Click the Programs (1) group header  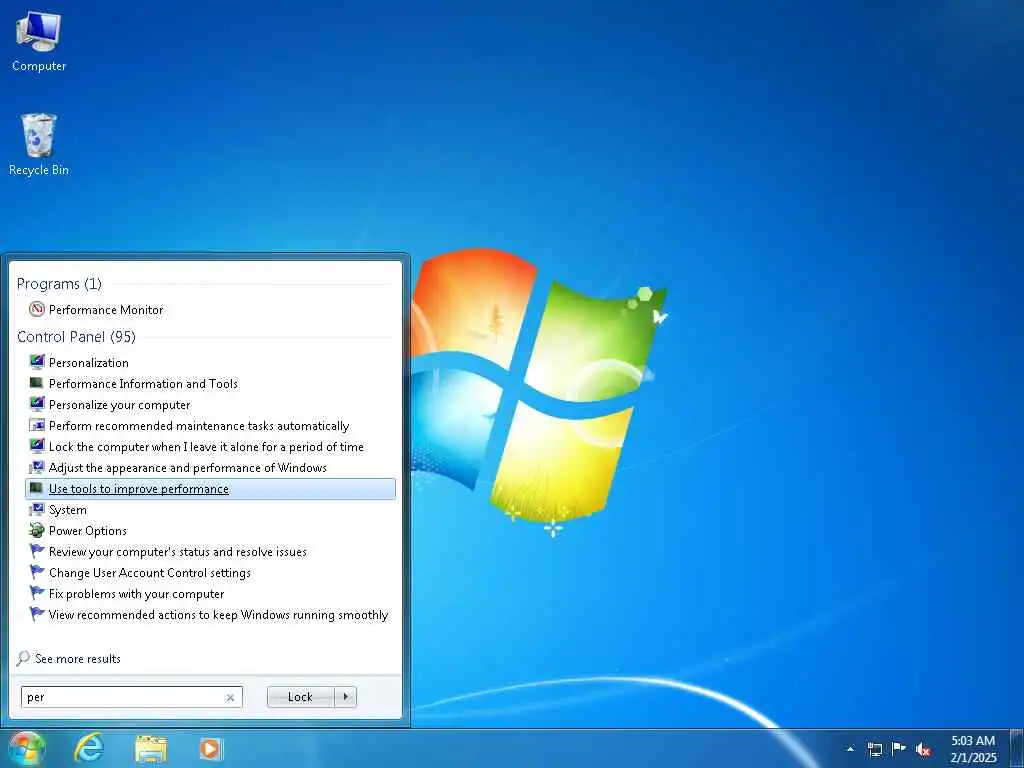tap(59, 283)
